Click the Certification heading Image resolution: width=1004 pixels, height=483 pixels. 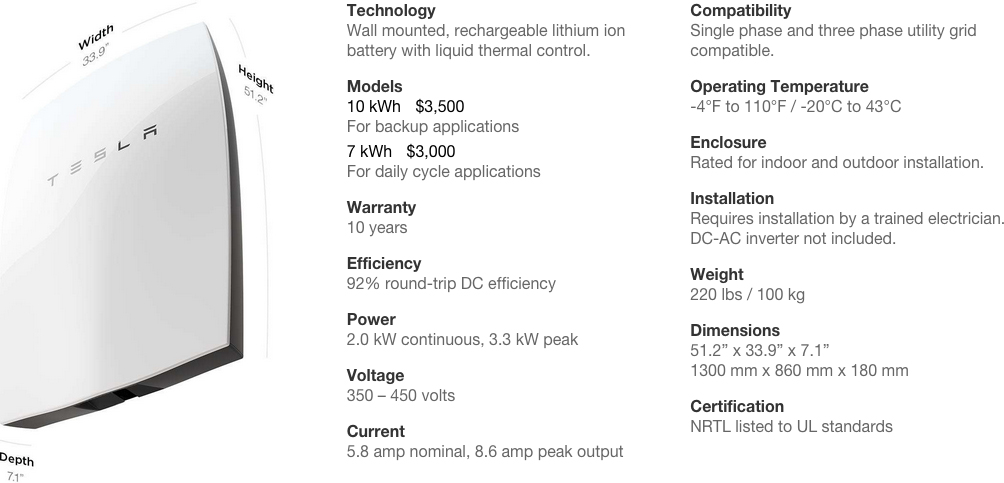pyautogui.click(x=737, y=407)
